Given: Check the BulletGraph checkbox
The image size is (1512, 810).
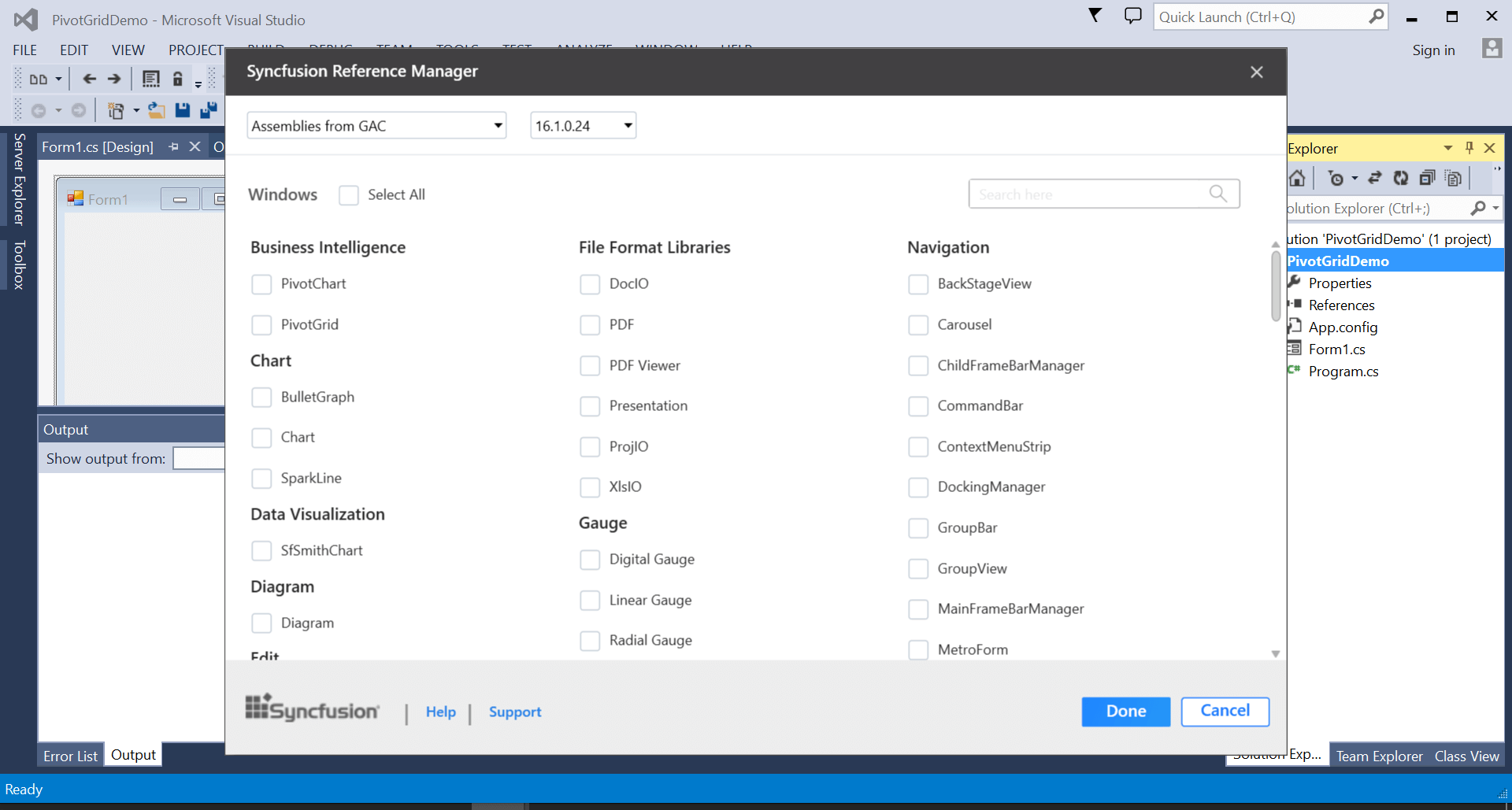Looking at the screenshot, I should click(x=261, y=397).
